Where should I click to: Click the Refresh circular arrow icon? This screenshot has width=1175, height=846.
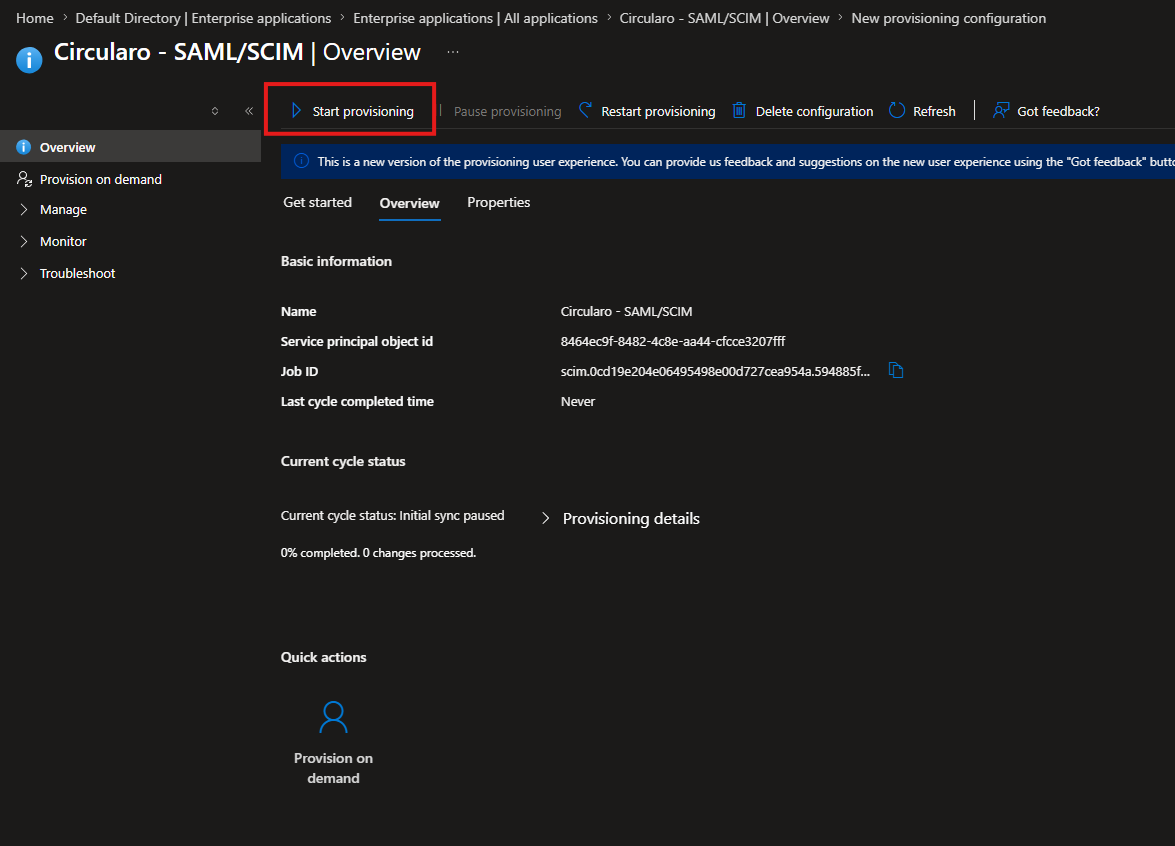897,110
